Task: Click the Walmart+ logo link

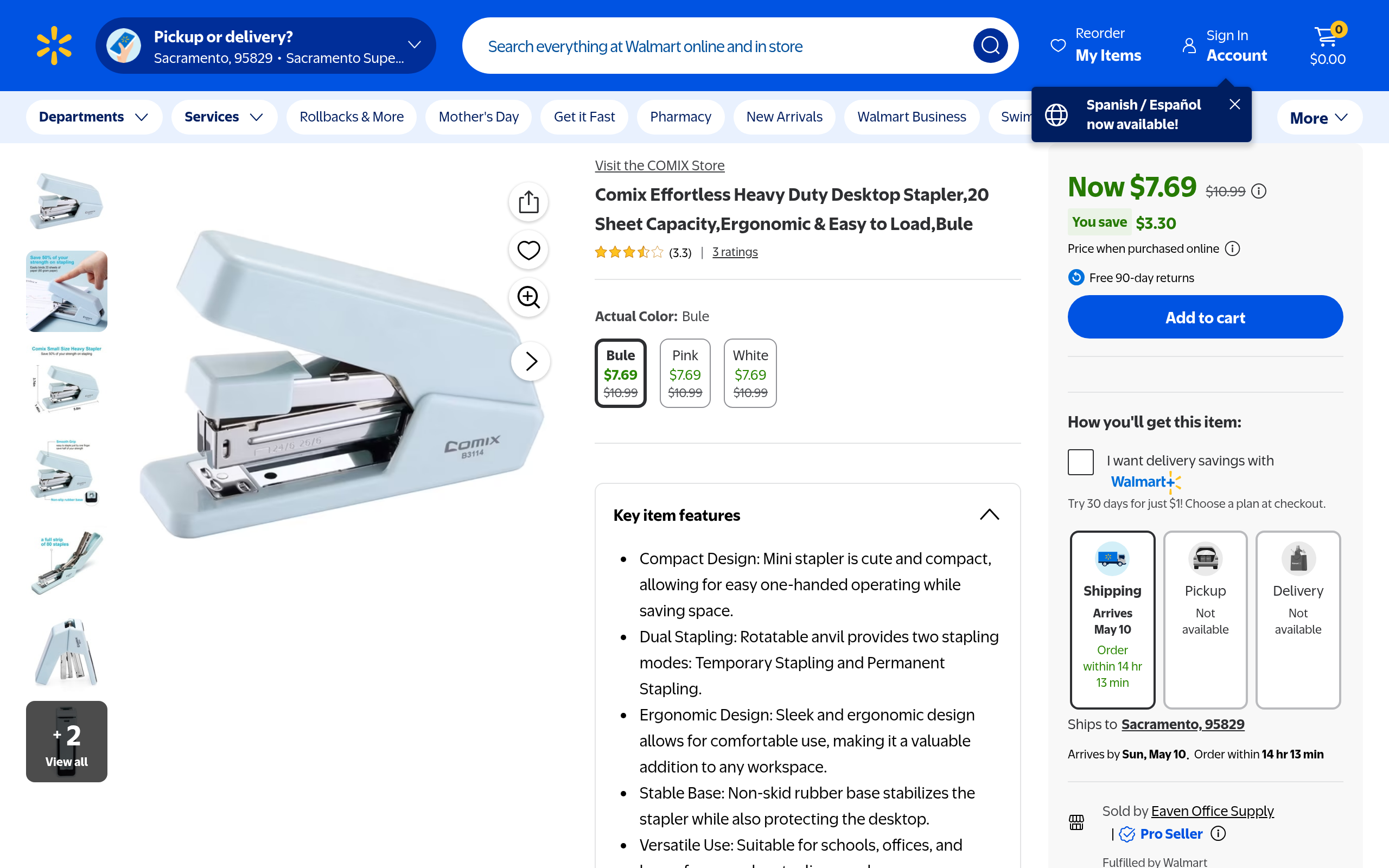Action: (x=1145, y=482)
